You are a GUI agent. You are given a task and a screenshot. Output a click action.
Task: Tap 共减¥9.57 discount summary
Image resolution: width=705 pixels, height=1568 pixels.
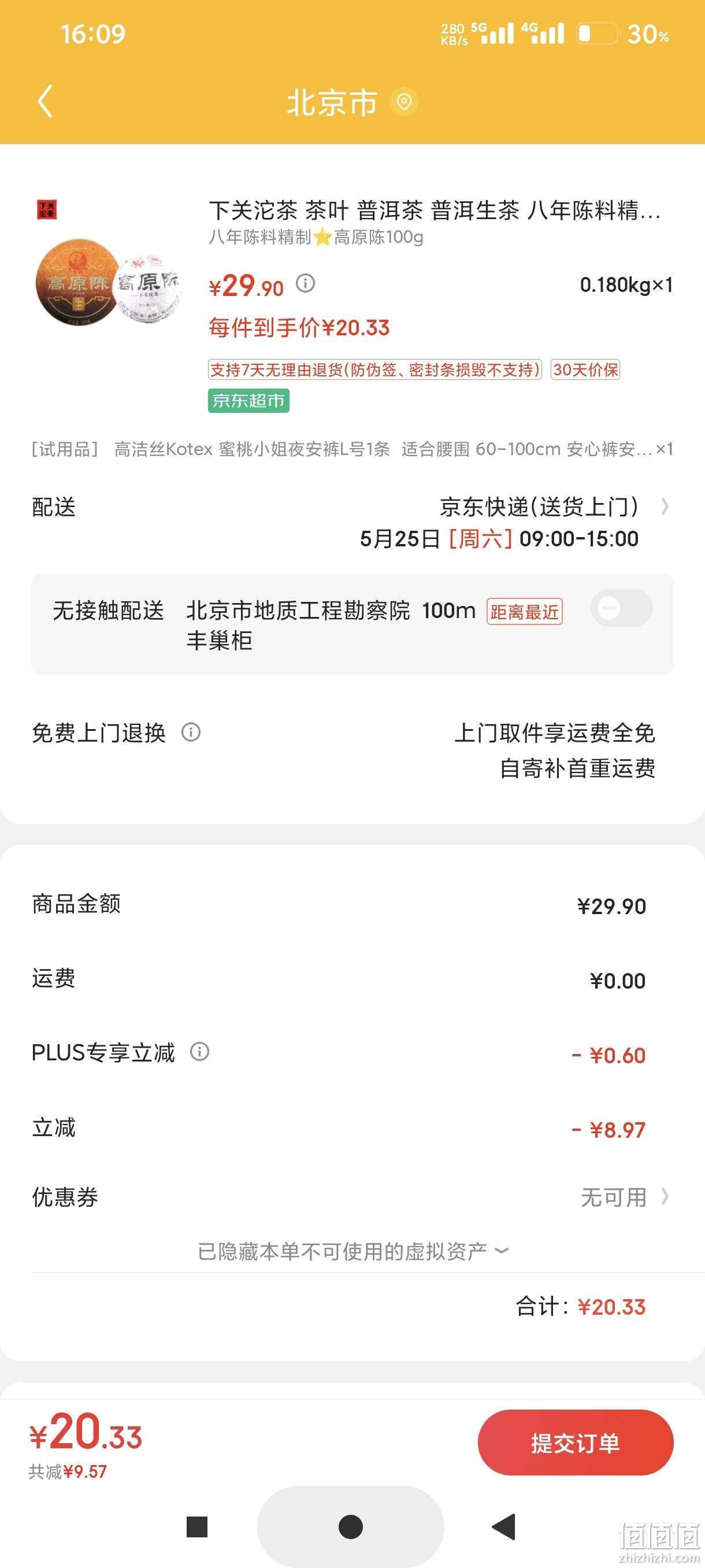68,1472
